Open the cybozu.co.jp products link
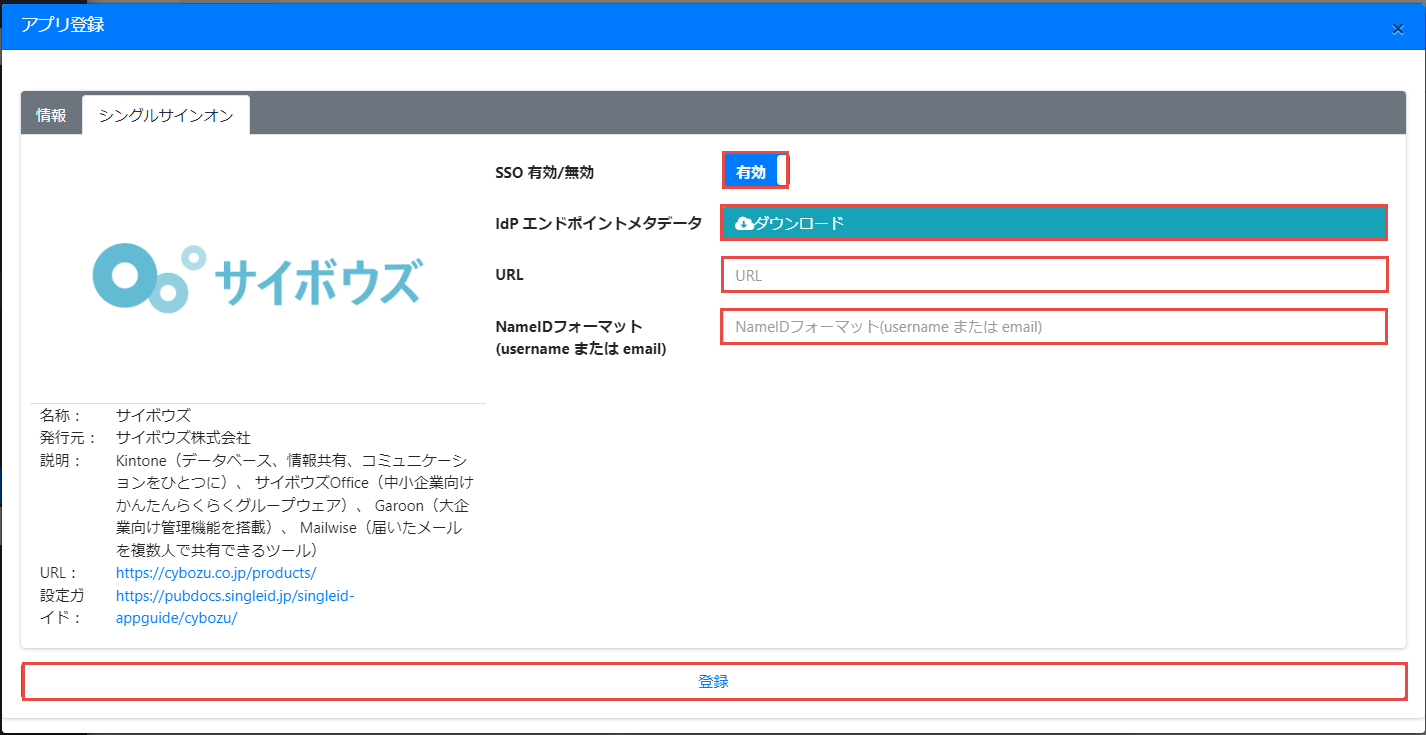Viewport: 1426px width, 735px height. pyautogui.click(x=216, y=573)
